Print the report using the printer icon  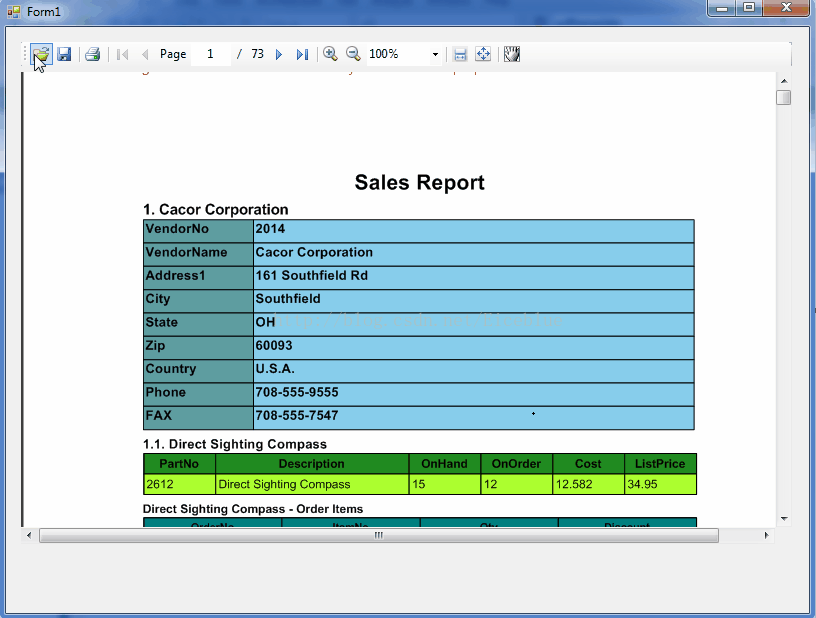pyautogui.click(x=93, y=54)
